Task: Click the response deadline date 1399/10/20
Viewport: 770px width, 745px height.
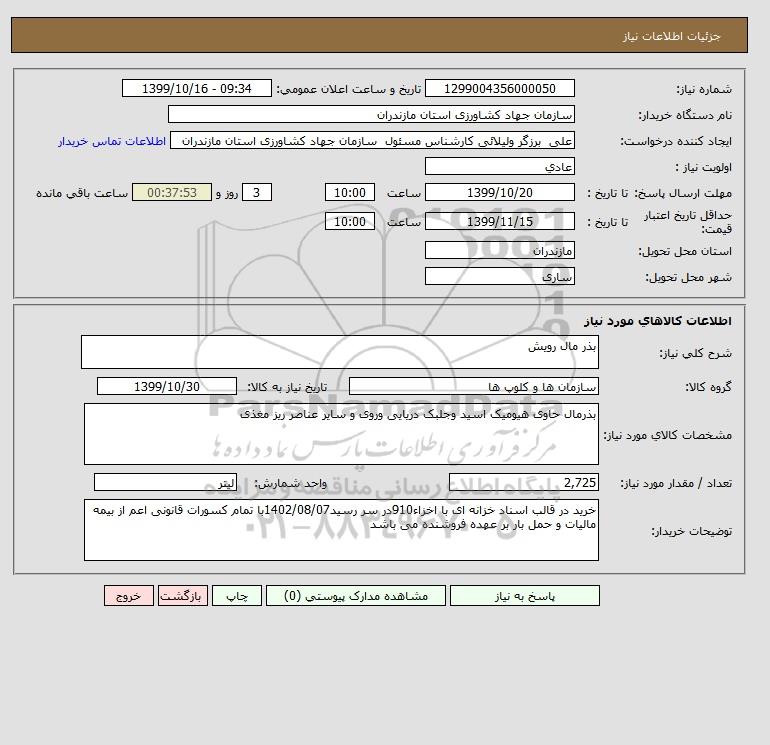Action: pyautogui.click(x=499, y=193)
